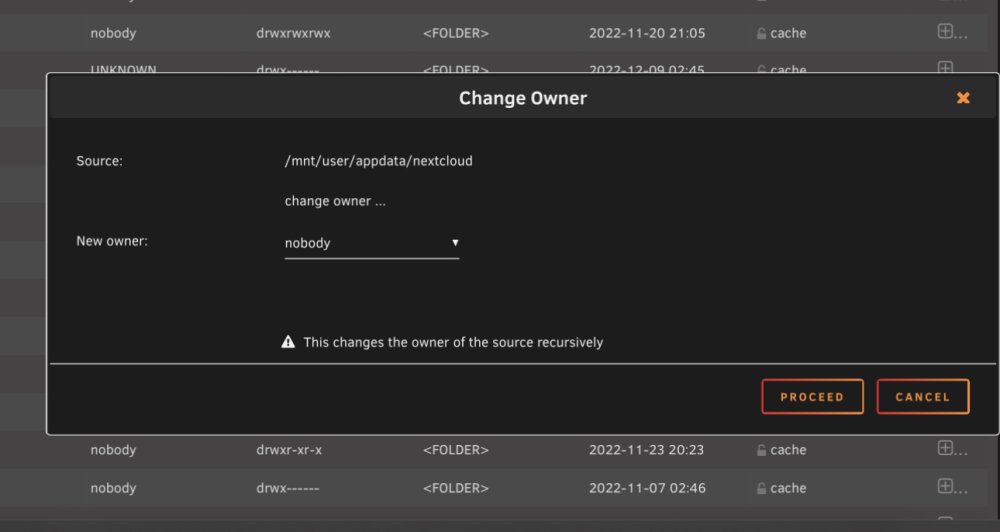Click the 'This changes the owner of the source recursively' notice
Screen dimensions: 1000x532
pyautogui.click(x=453, y=342)
